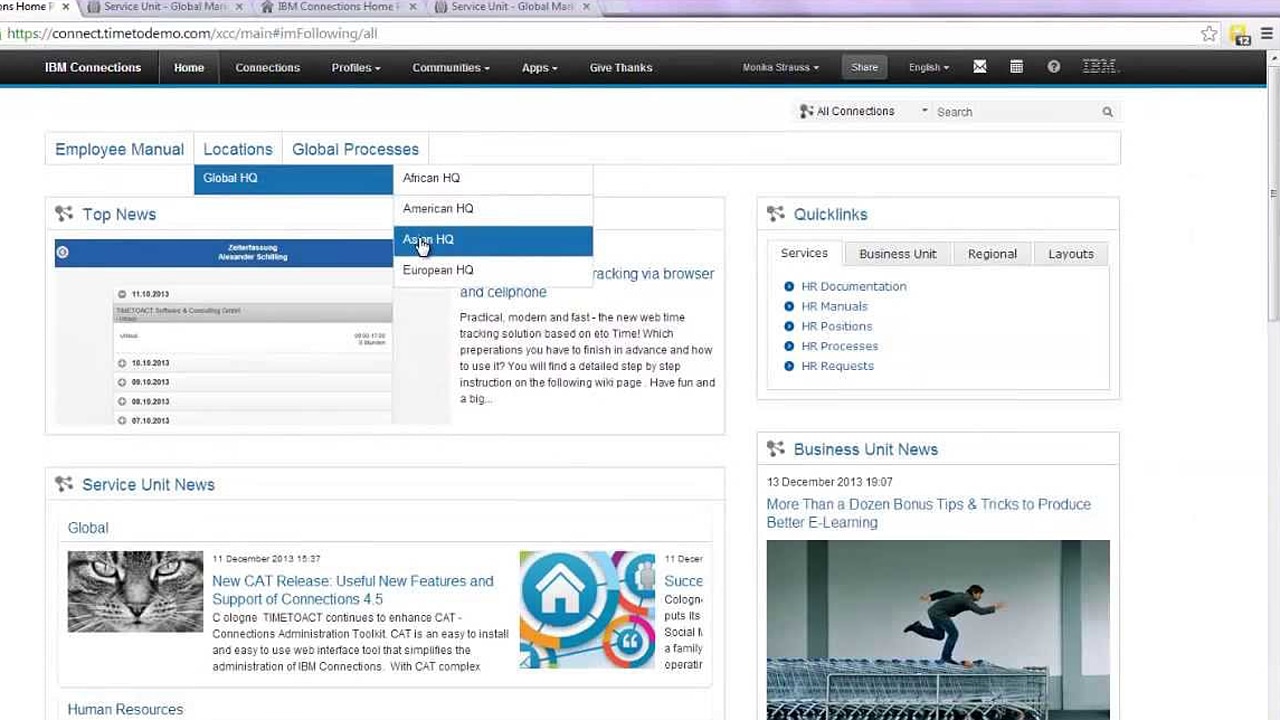Bookmark page with the star icon
The width and height of the screenshot is (1280, 720).
point(1209,34)
